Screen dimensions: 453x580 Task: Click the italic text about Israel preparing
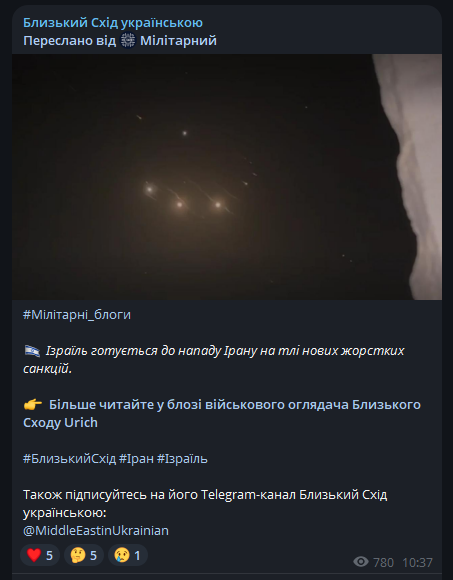pyautogui.click(x=214, y=359)
